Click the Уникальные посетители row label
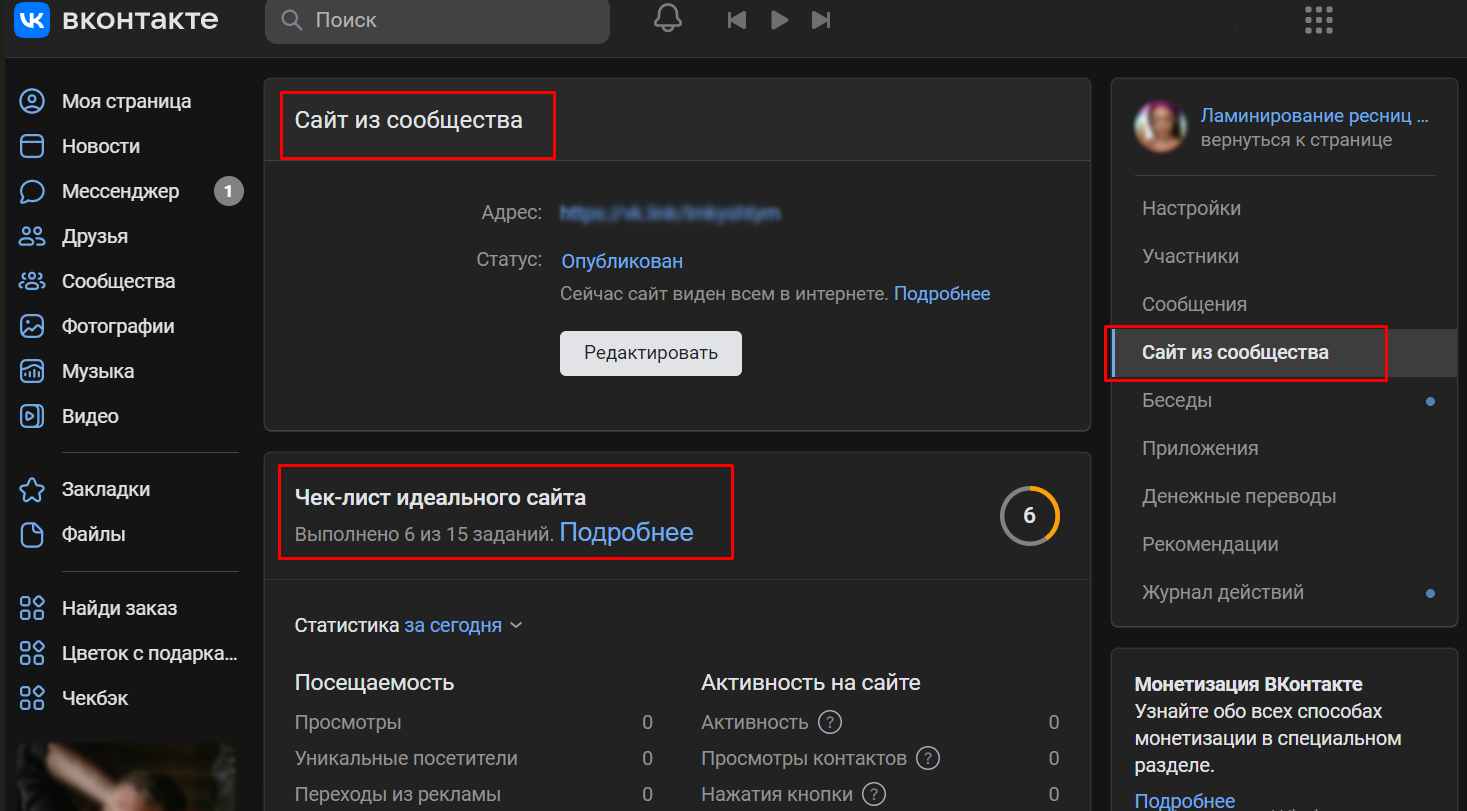 point(406,758)
